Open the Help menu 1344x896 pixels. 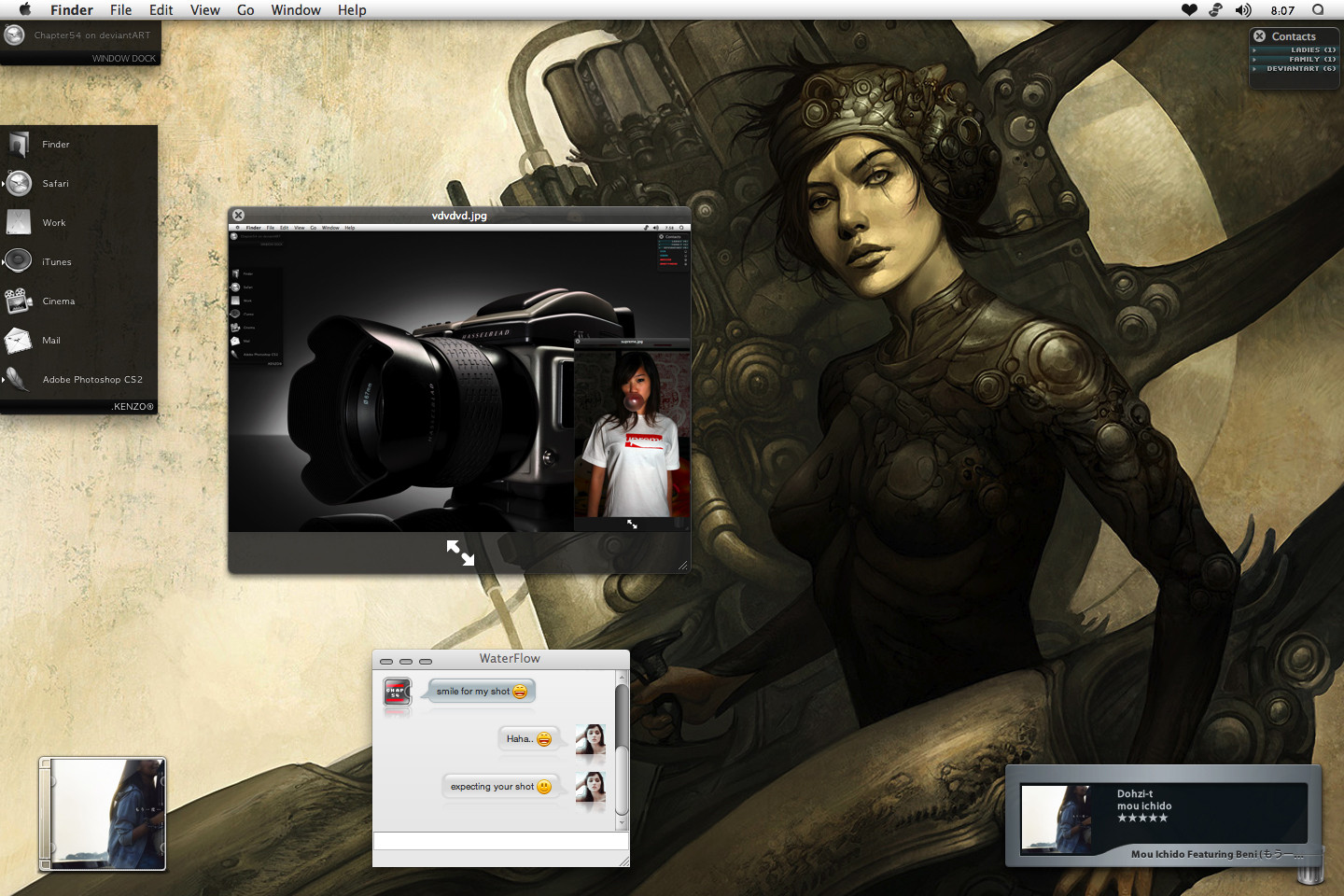(x=352, y=9)
